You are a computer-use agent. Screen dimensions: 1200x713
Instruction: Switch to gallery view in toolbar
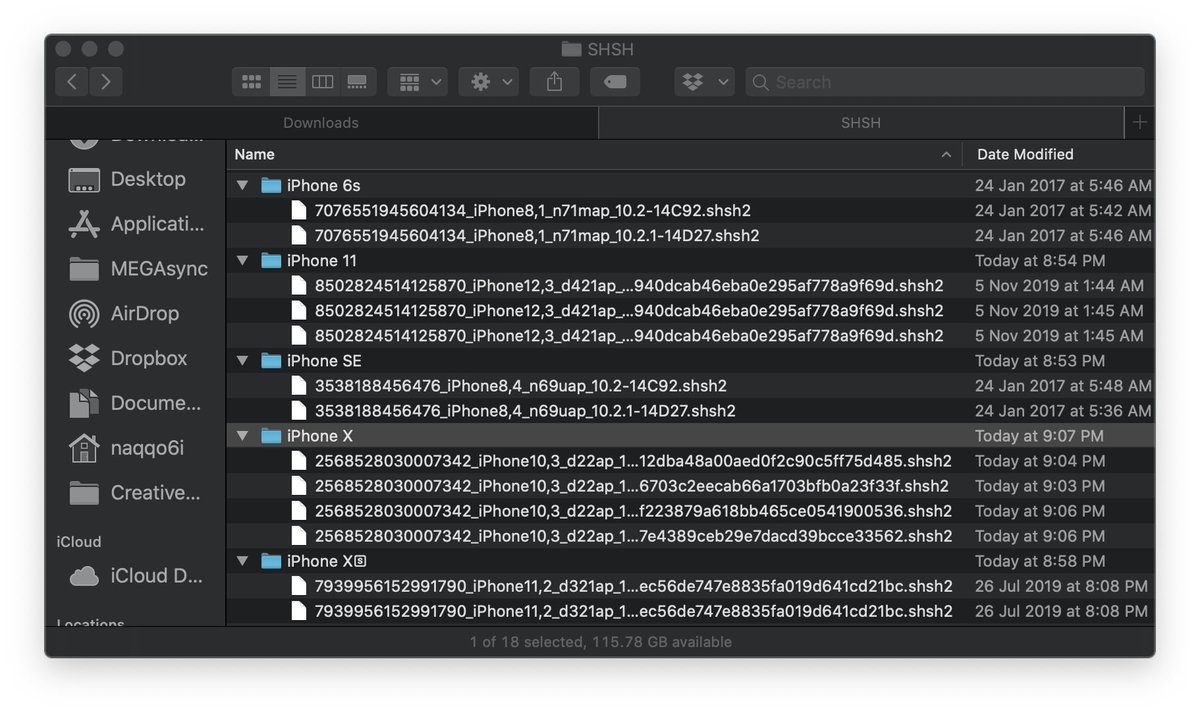(358, 82)
